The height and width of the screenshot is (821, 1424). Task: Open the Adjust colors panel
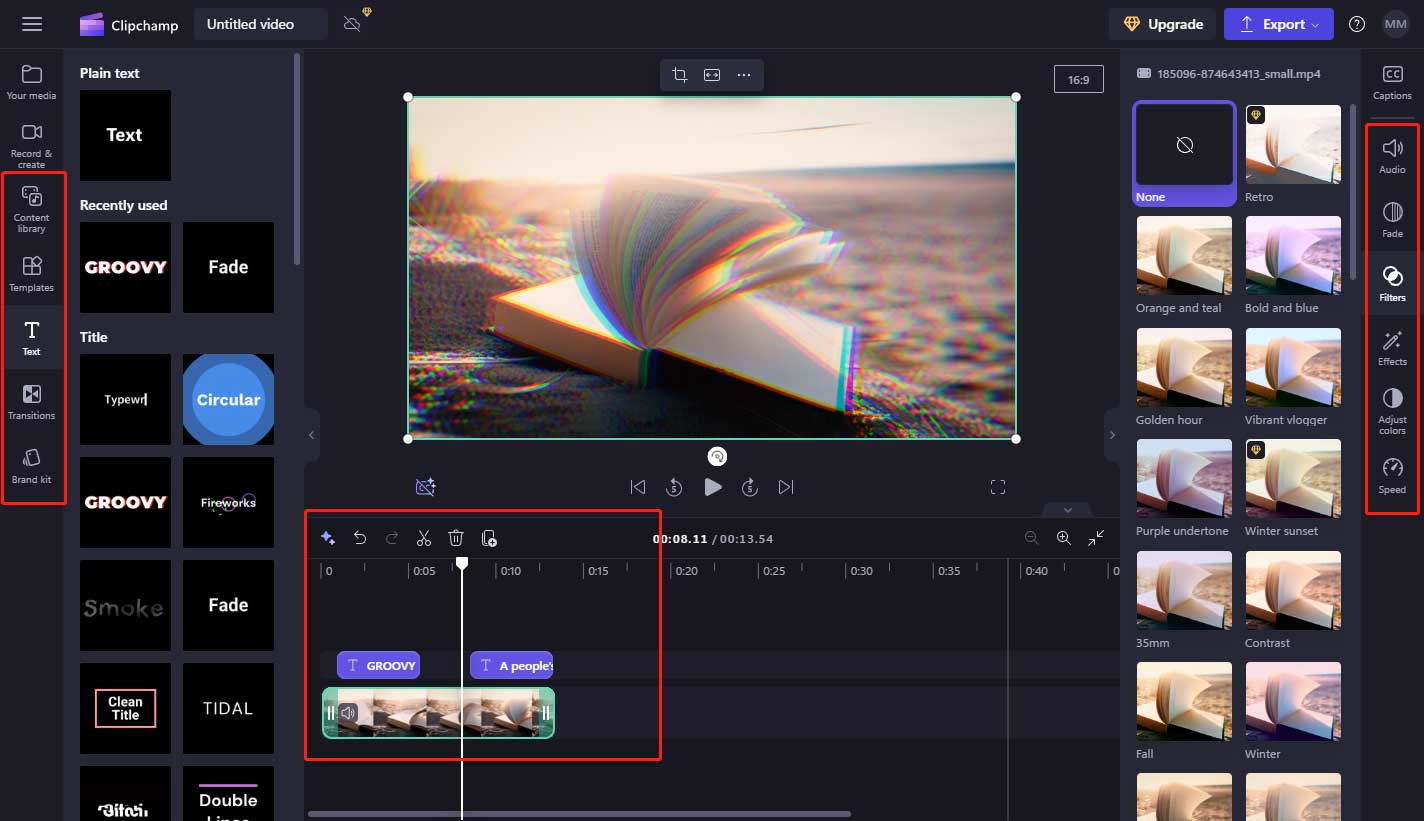point(1392,411)
